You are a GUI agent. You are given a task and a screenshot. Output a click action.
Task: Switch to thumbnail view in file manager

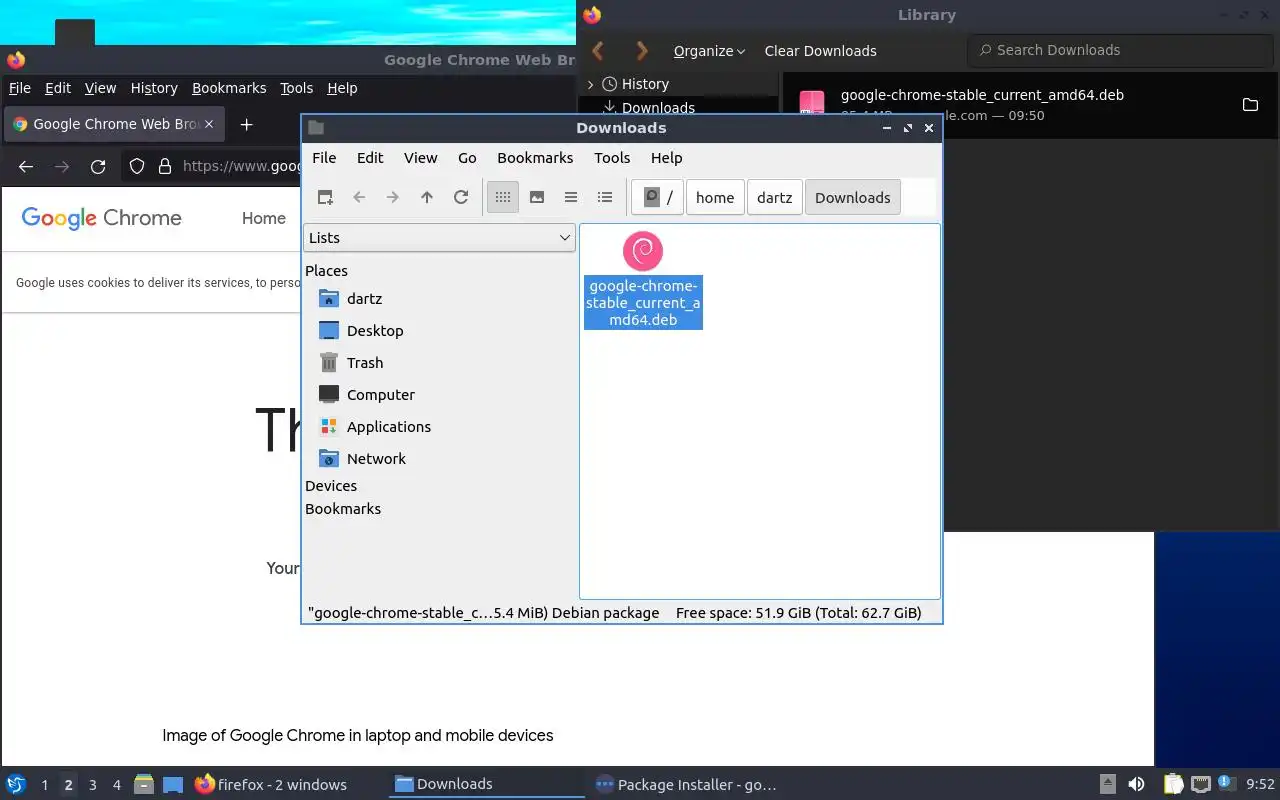pyautogui.click(x=537, y=197)
